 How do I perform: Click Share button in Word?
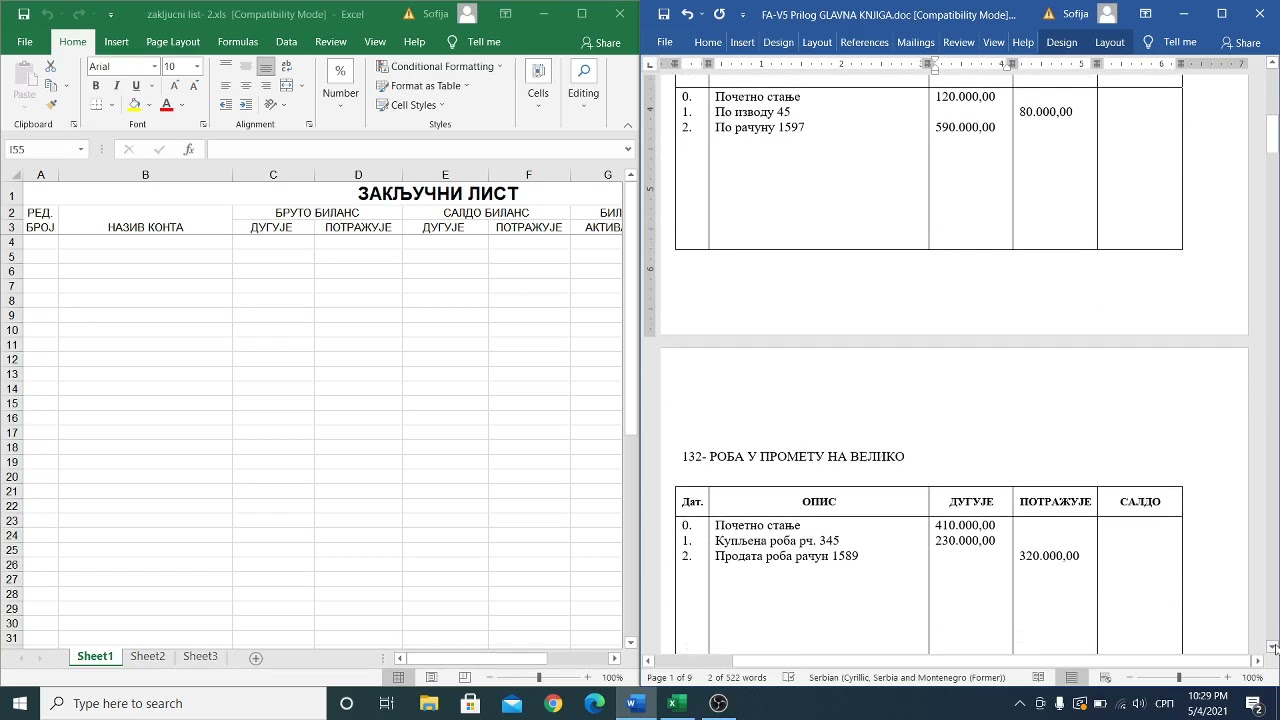(x=1240, y=42)
